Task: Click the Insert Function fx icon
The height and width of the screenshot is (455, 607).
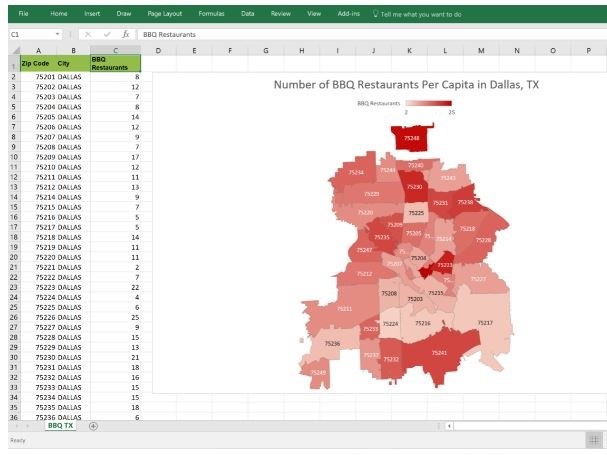Action: pyautogui.click(x=126, y=34)
